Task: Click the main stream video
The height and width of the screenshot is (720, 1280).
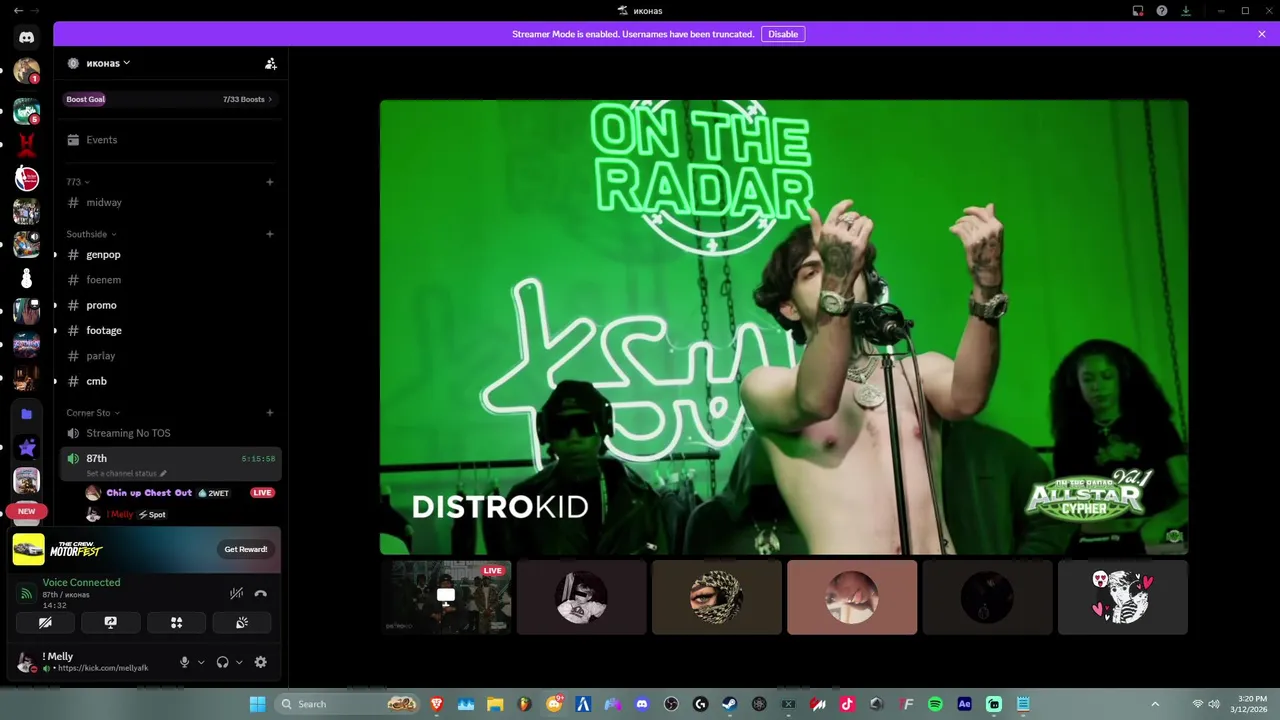Action: pyautogui.click(x=784, y=327)
